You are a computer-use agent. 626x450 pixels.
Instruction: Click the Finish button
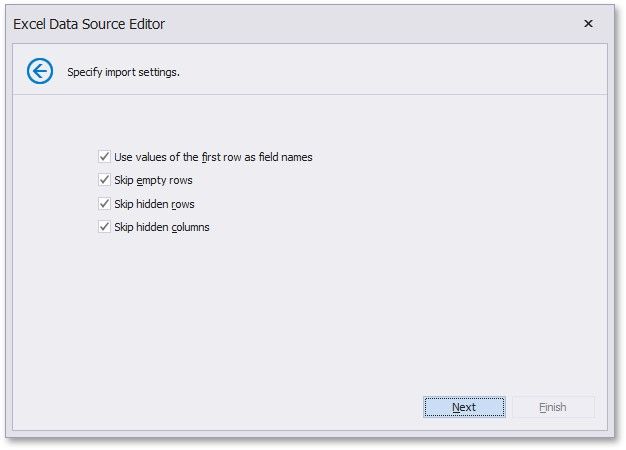pos(553,407)
